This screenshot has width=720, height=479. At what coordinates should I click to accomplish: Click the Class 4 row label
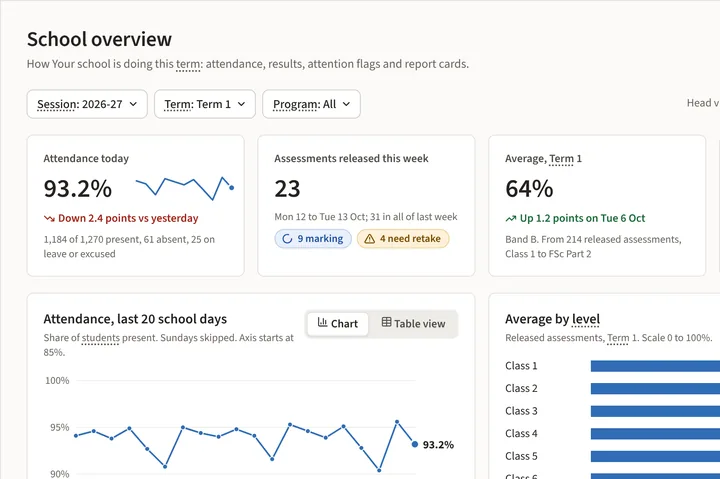(521, 434)
